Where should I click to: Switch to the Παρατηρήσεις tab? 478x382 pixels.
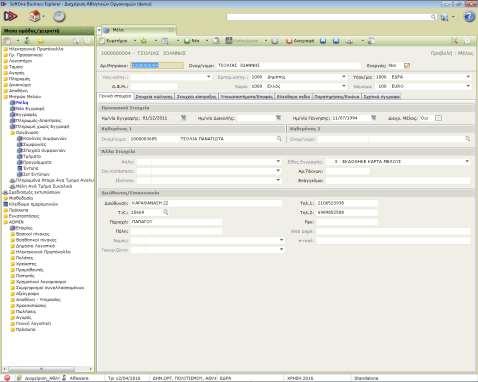[x=337, y=97]
